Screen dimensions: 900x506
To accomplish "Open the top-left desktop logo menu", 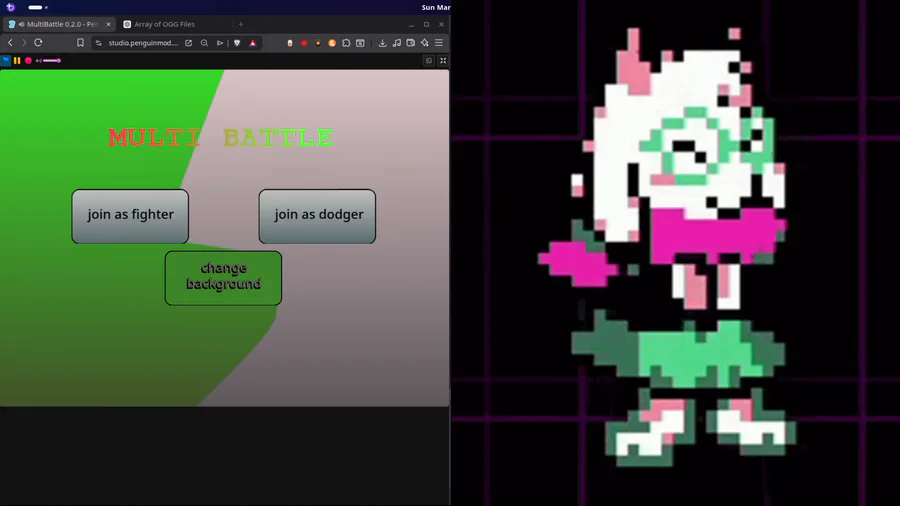I will pyautogui.click(x=10, y=7).
